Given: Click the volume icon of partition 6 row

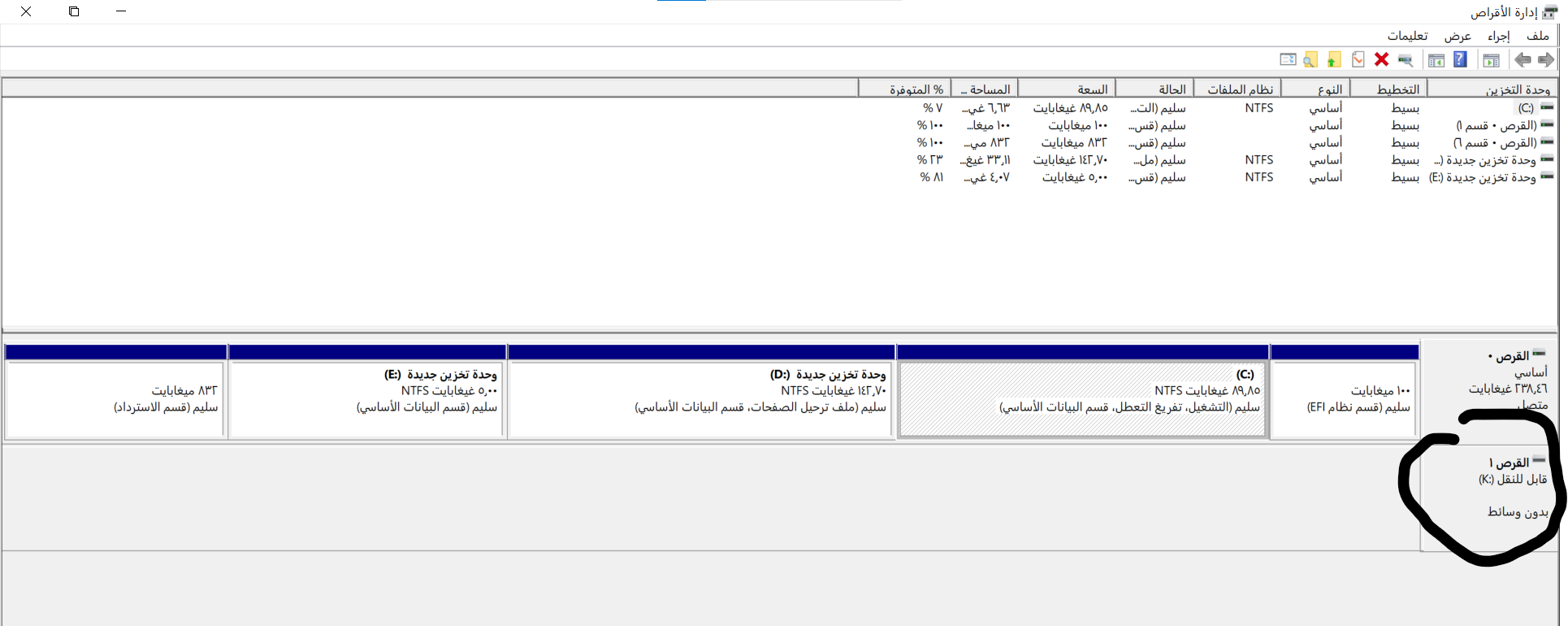Looking at the screenshot, I should 1547,141.
